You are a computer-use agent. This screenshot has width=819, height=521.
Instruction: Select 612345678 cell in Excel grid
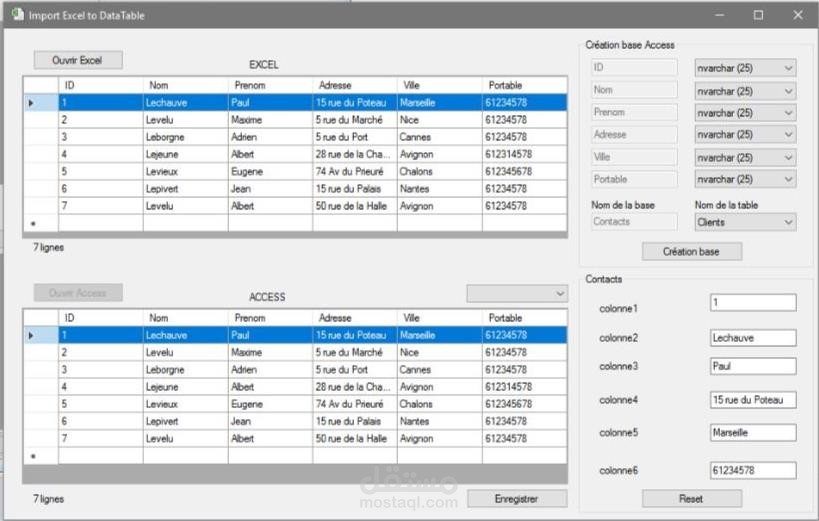[525, 172]
